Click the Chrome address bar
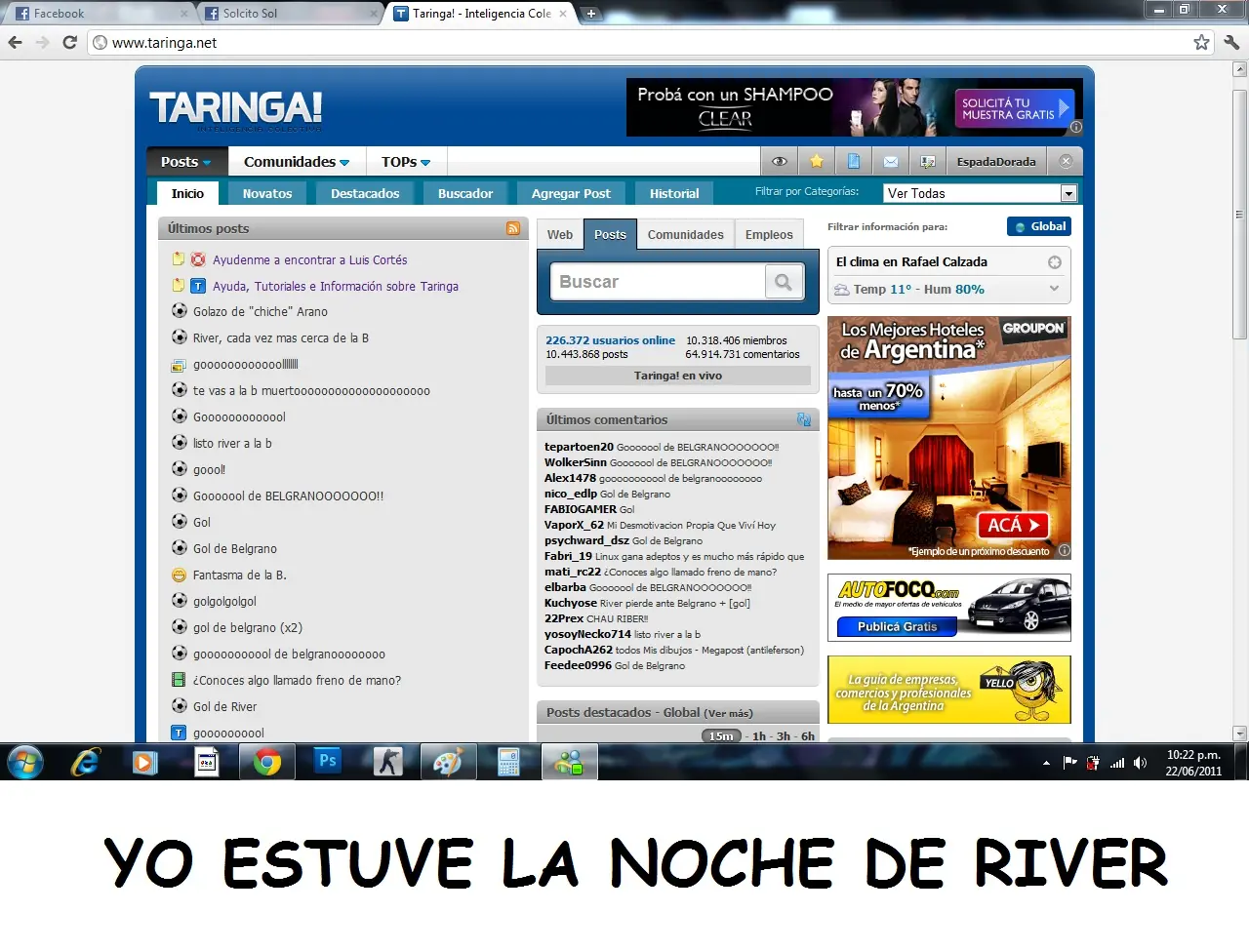 coord(644,43)
